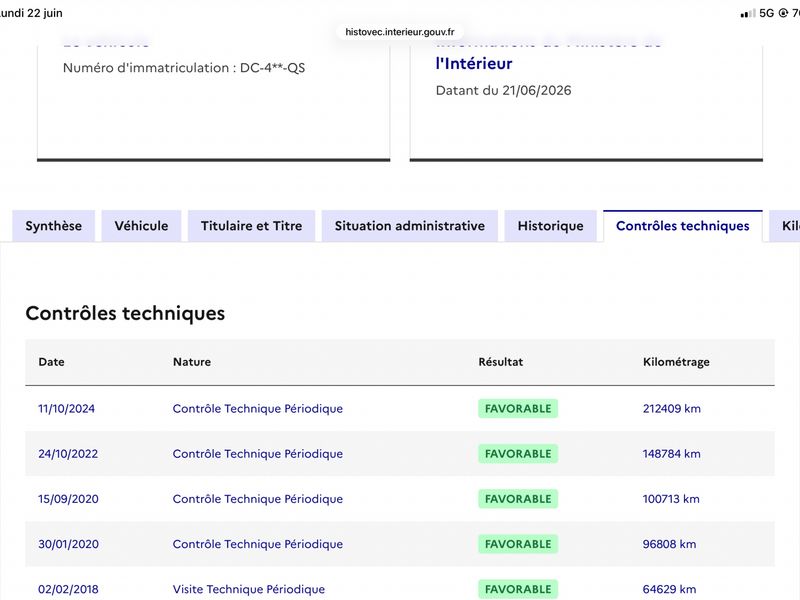Click FAVORABLE badge in 15/09/2020 row
Viewport: 800px width, 600px height.
click(x=518, y=499)
